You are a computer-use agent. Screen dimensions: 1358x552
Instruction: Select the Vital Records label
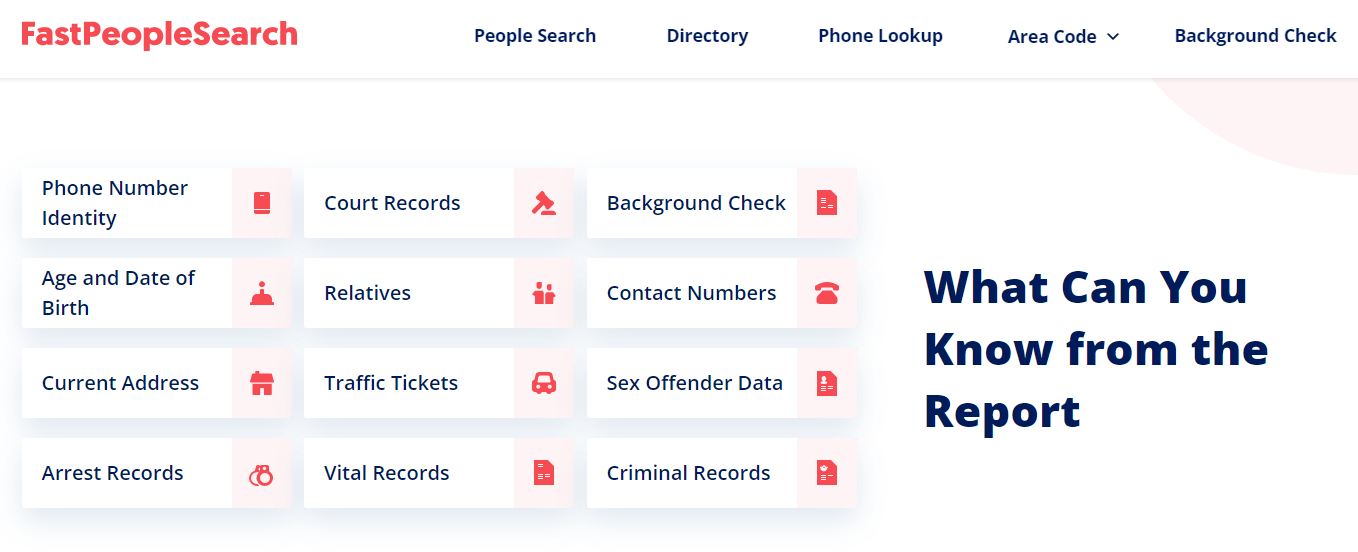[387, 473]
